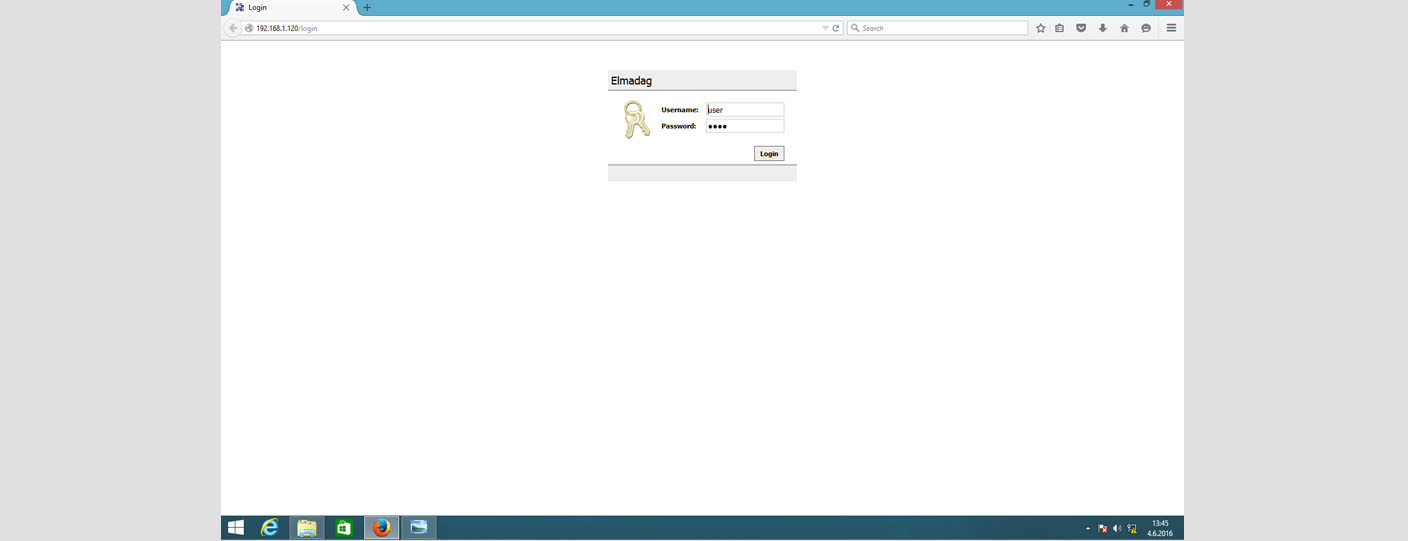Viewport: 1408px width, 541px height.
Task: Close the Login tab
Action: 346,8
